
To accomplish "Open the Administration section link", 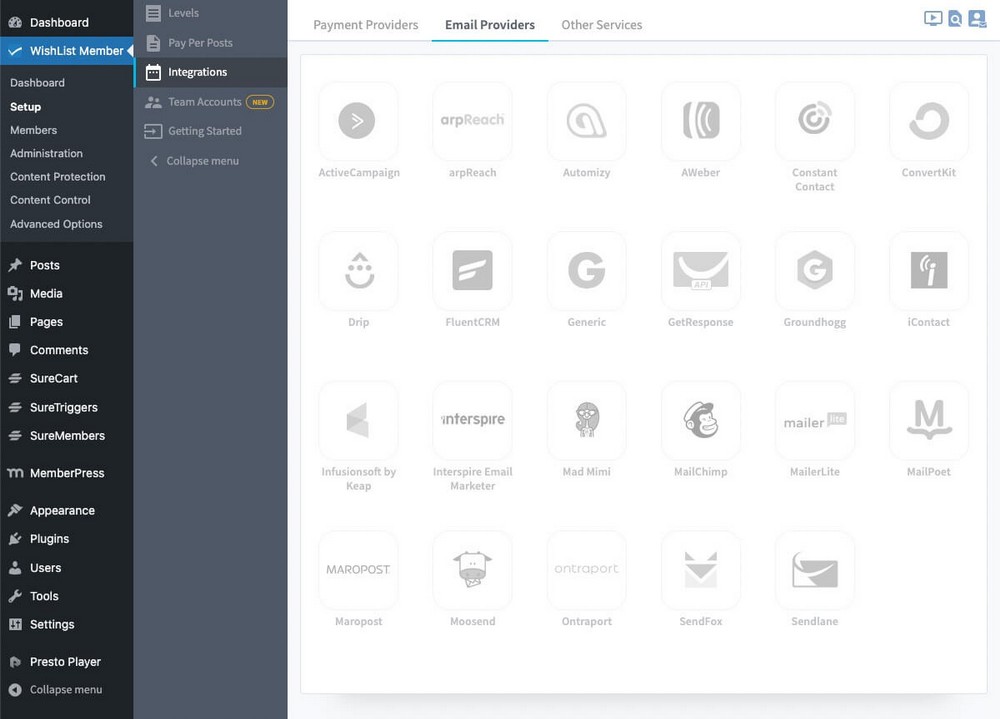I will coord(46,153).
